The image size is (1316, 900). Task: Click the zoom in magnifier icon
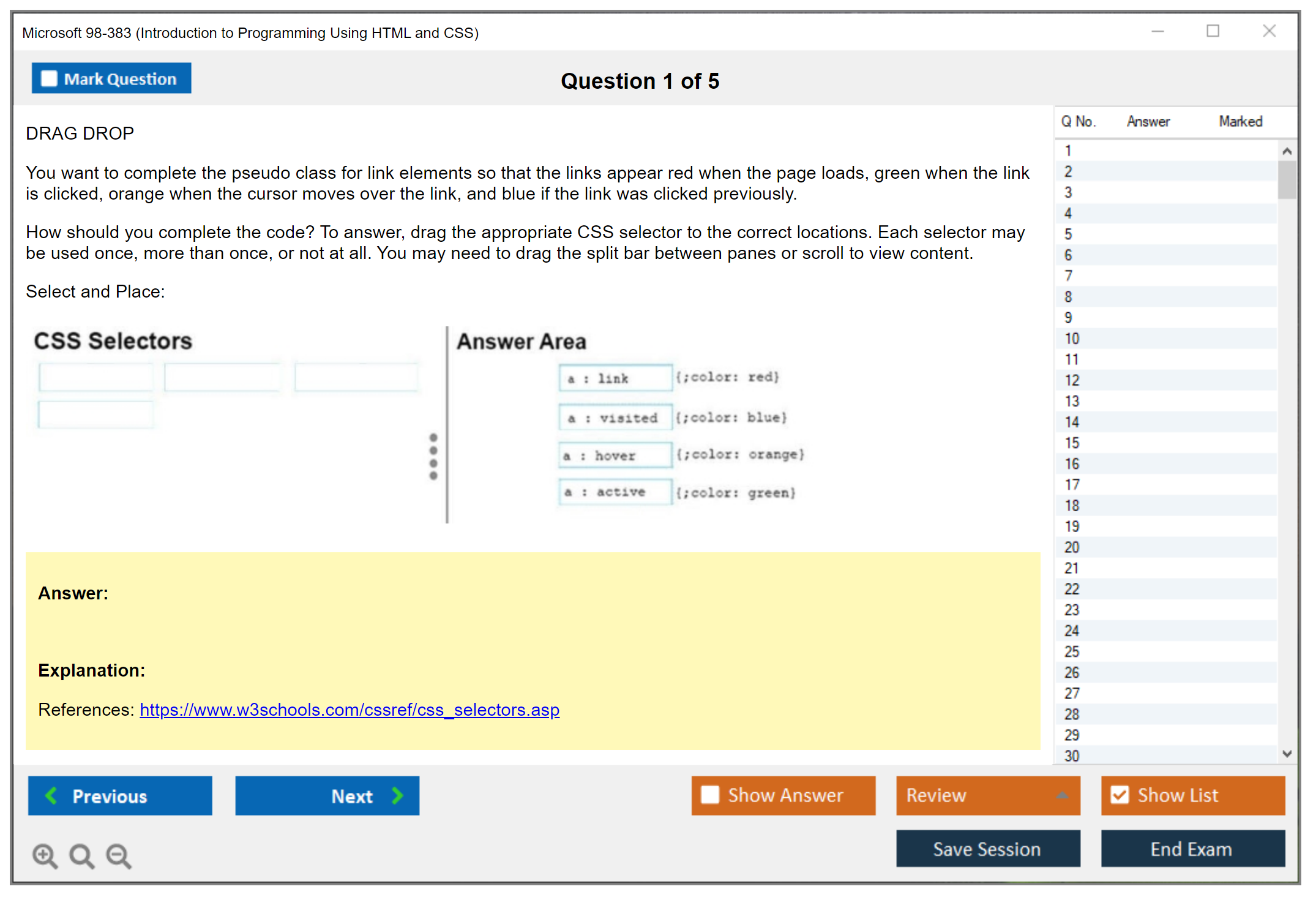click(x=45, y=855)
